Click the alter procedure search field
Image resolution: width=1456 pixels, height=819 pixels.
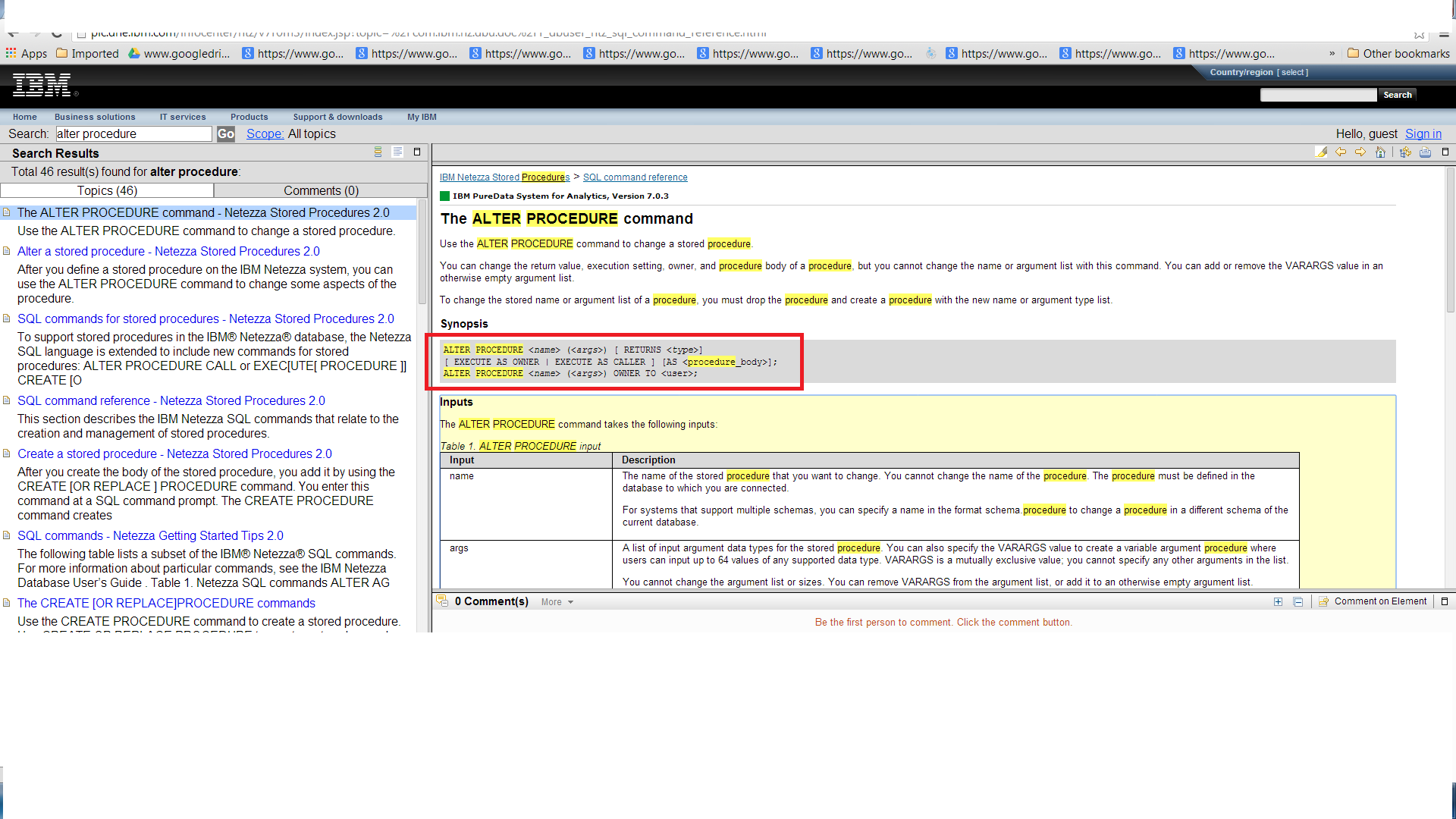[133, 134]
